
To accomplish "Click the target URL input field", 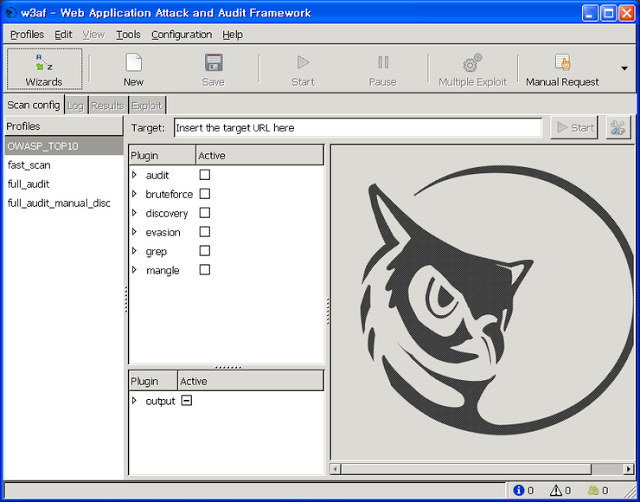I will 358,128.
